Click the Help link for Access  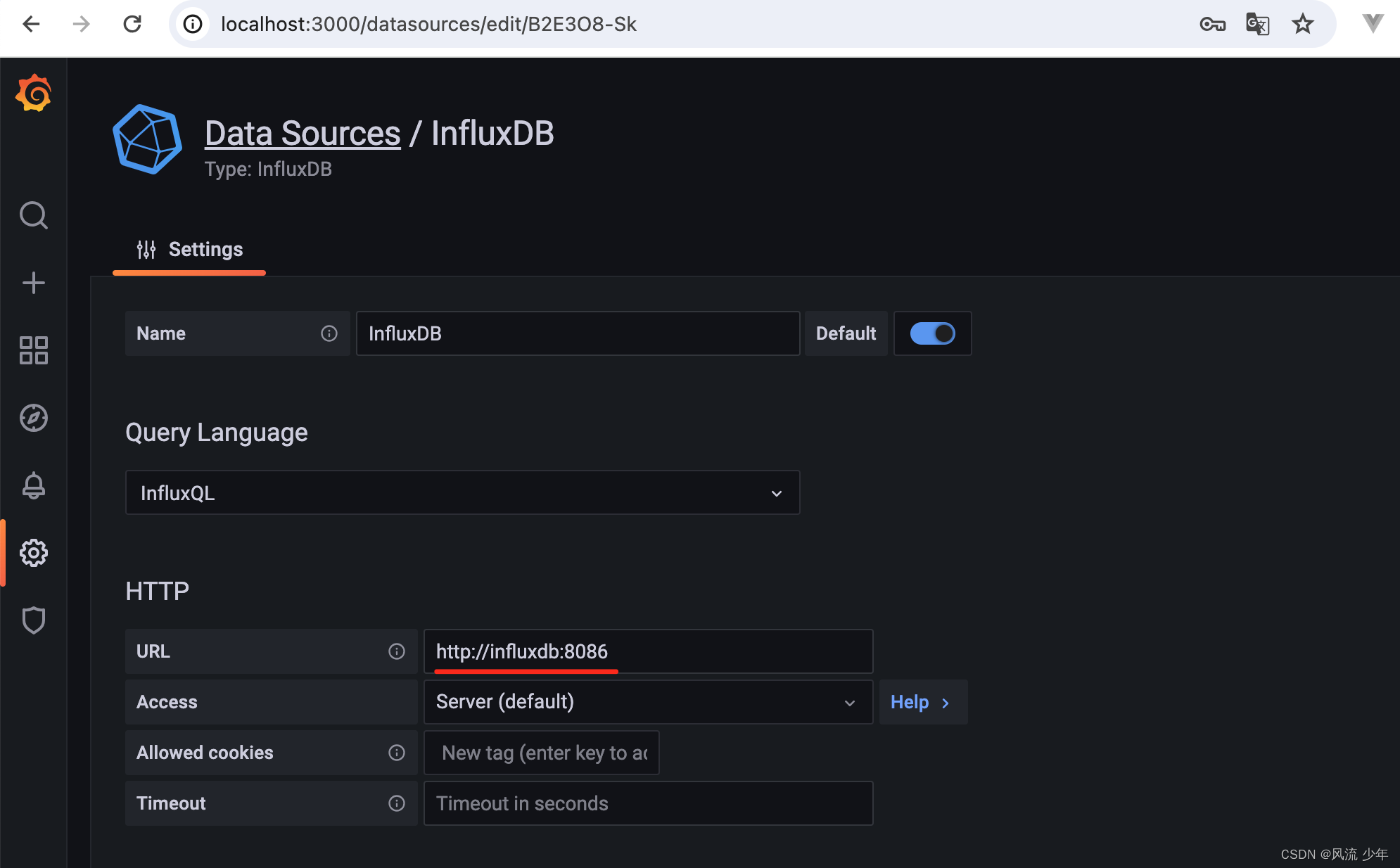tap(919, 702)
